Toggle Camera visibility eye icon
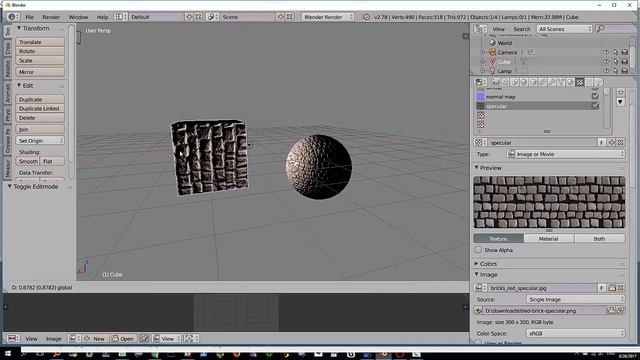Image resolution: width=640 pixels, height=360 pixels. pos(606,52)
